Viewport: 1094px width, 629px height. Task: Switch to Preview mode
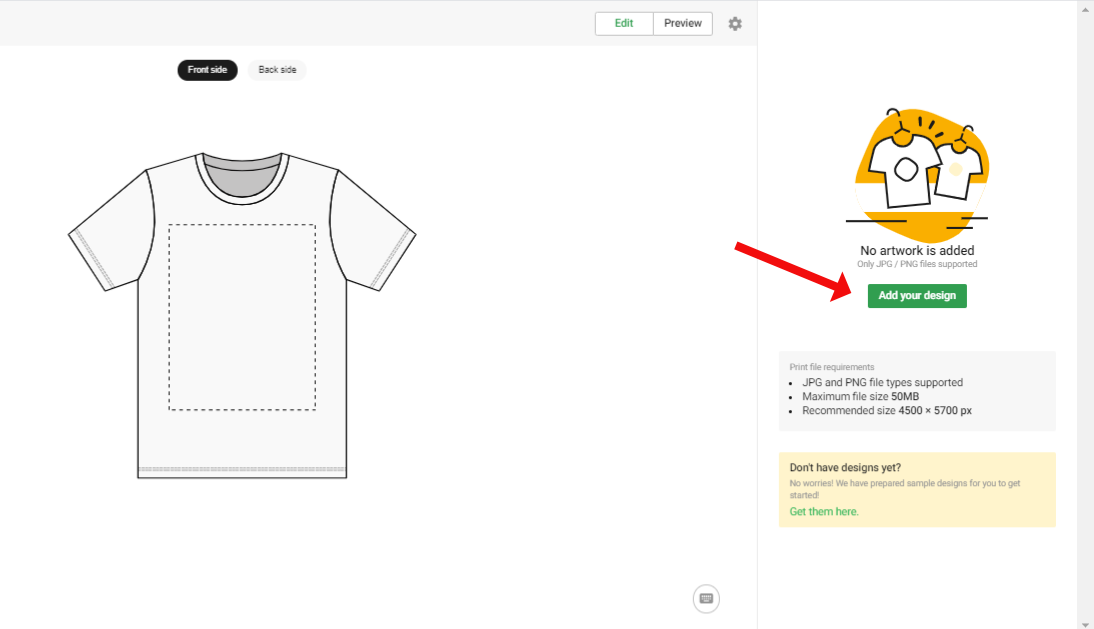coord(682,23)
